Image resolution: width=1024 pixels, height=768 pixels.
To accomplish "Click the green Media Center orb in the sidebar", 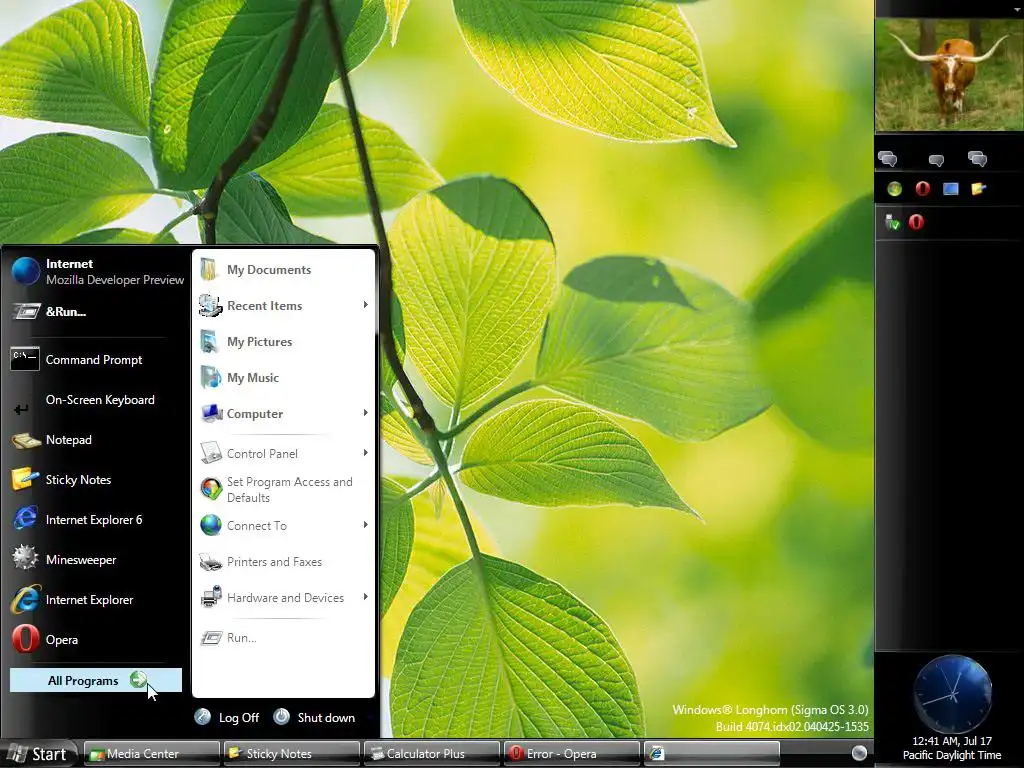I will click(895, 189).
